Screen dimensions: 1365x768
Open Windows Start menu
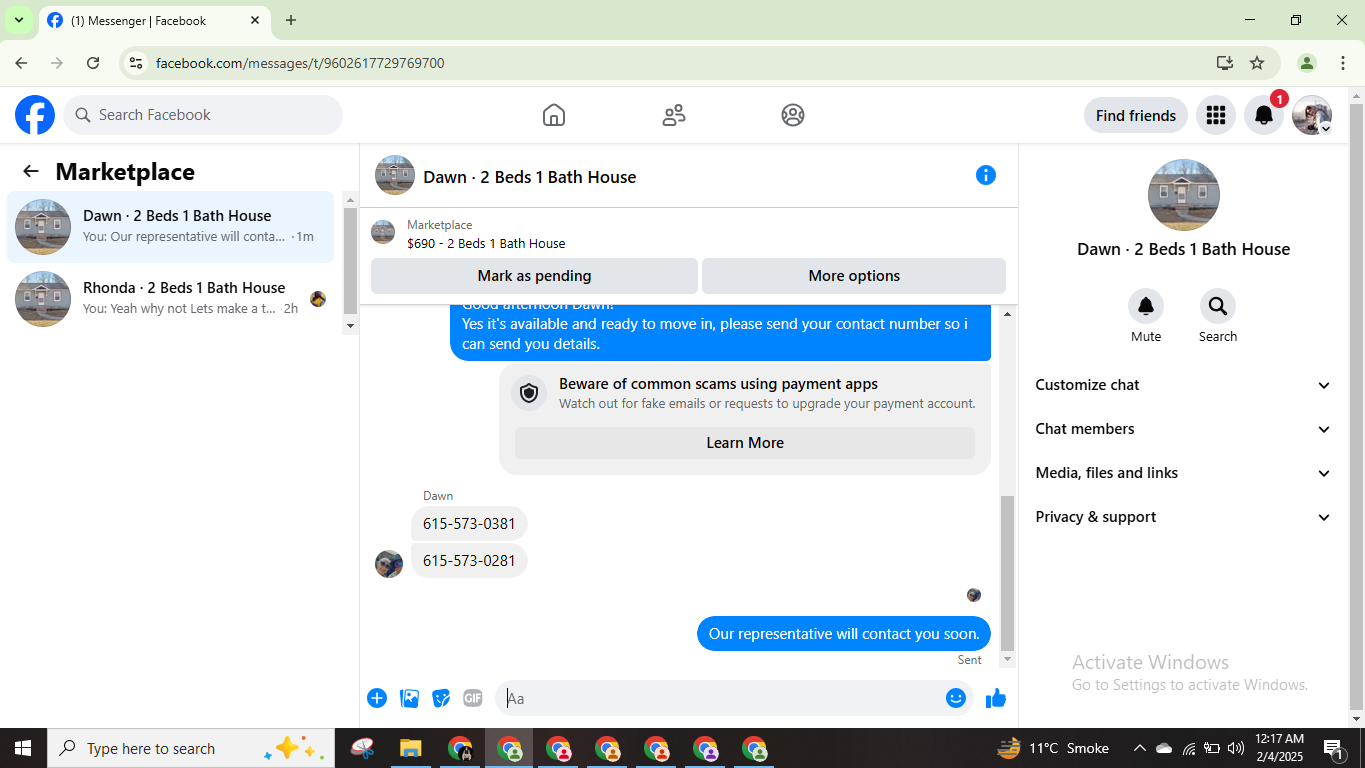23,748
